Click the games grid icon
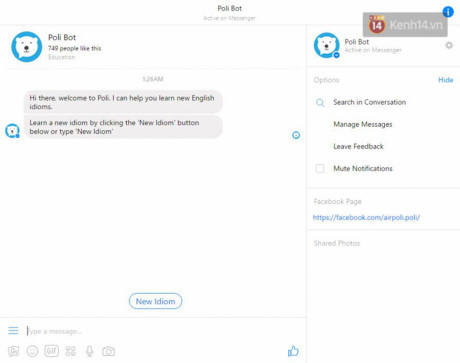460x363 pixels. pyautogui.click(x=71, y=351)
